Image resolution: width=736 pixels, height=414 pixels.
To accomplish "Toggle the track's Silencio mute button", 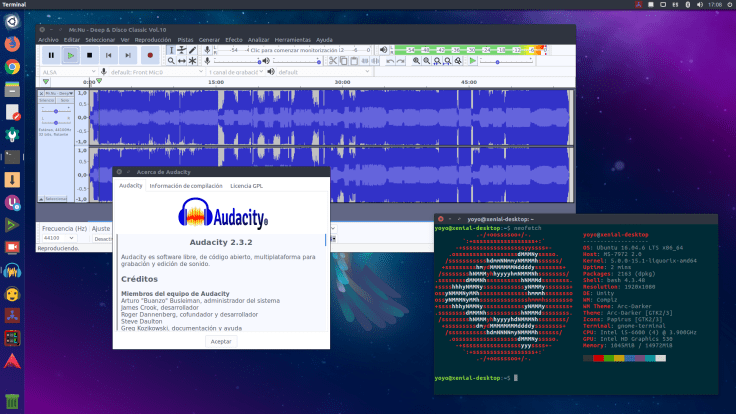I will (x=48, y=100).
